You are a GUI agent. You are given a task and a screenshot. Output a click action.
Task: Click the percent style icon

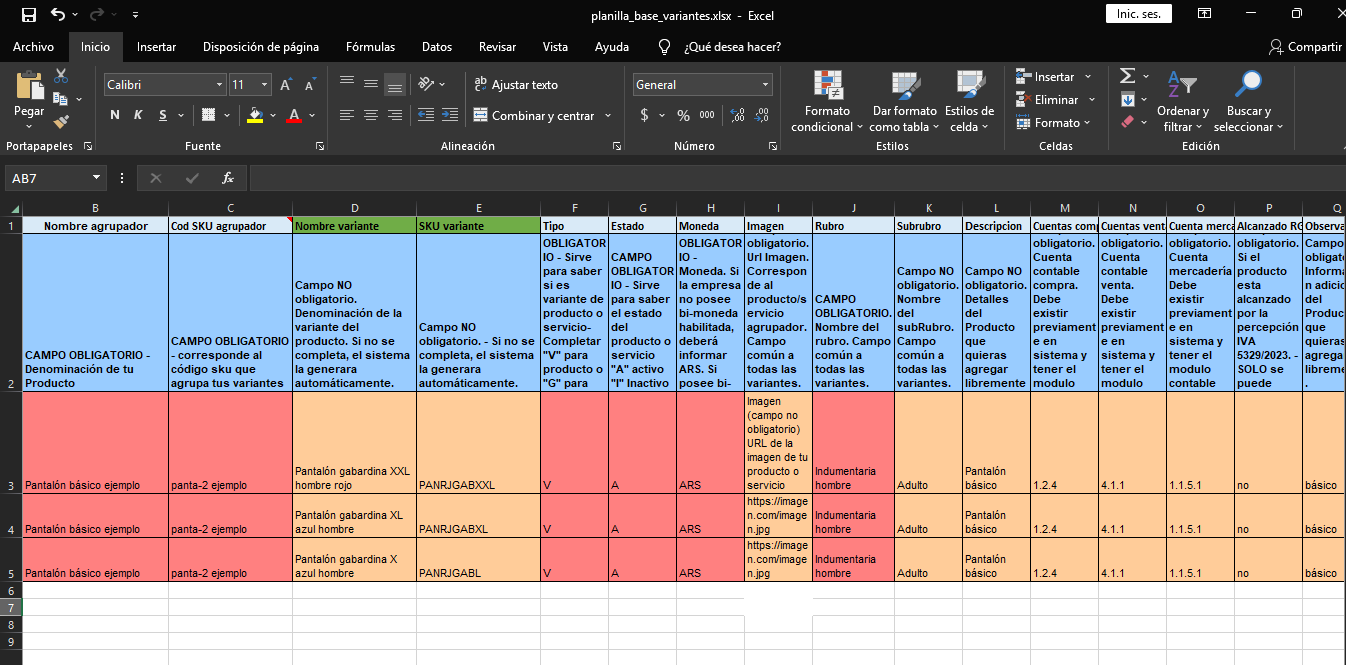pos(683,115)
